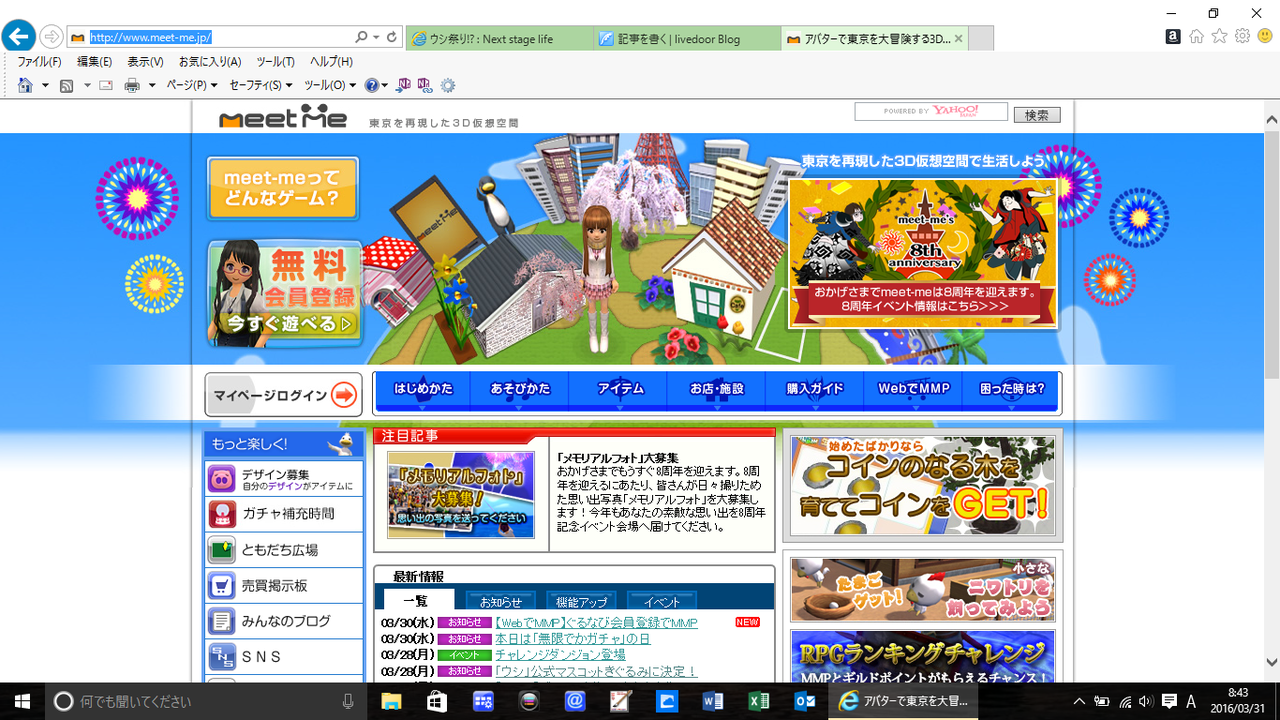Open the ツール(O) dropdown in command bar

(330, 86)
